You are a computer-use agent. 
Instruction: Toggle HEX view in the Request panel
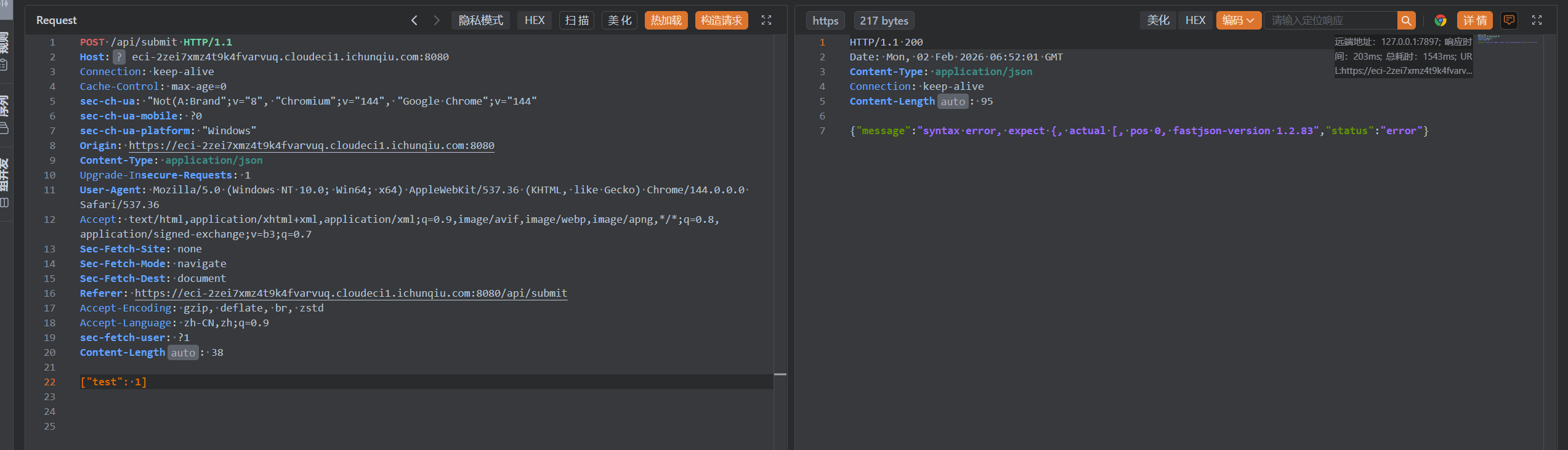pyautogui.click(x=535, y=20)
